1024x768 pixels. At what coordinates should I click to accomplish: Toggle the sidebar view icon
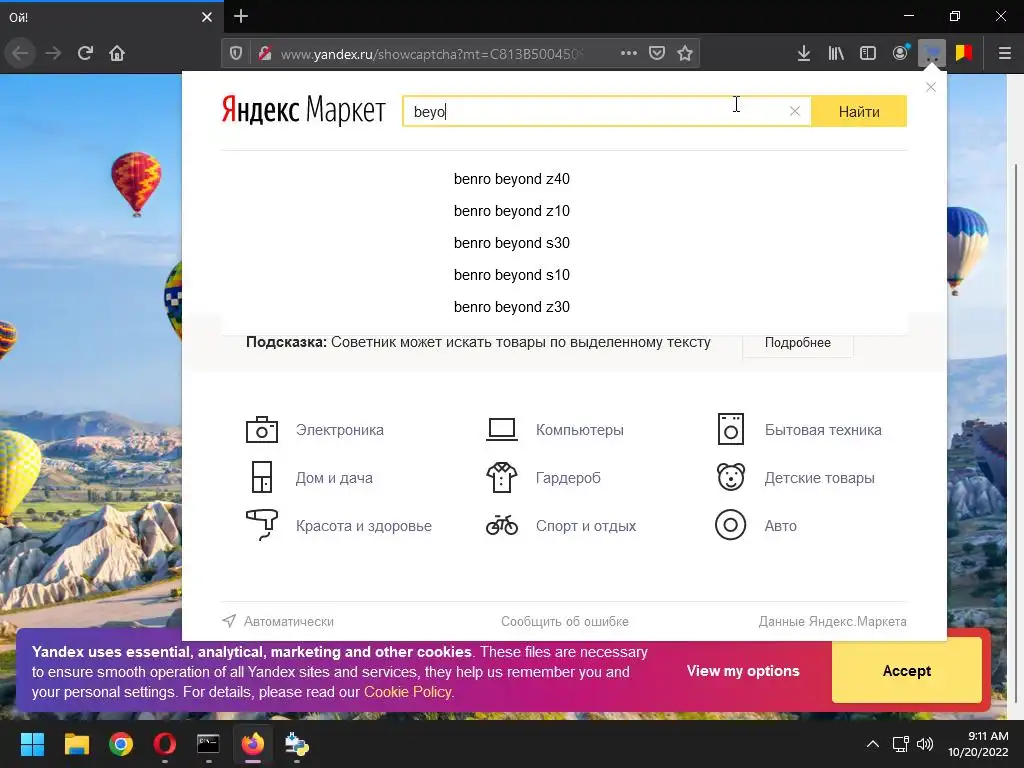(868, 53)
